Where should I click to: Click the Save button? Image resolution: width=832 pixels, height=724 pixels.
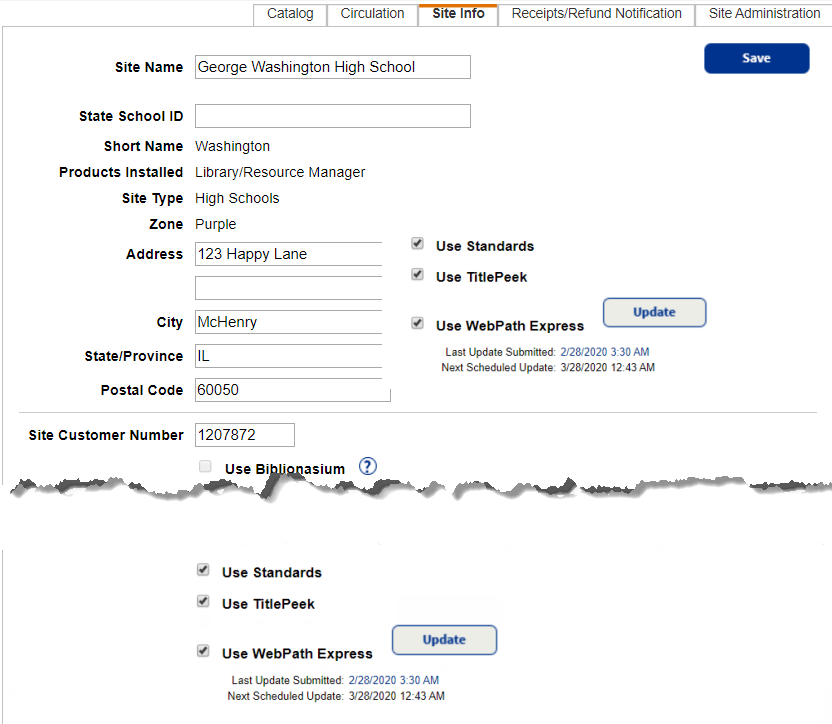[x=756, y=58]
